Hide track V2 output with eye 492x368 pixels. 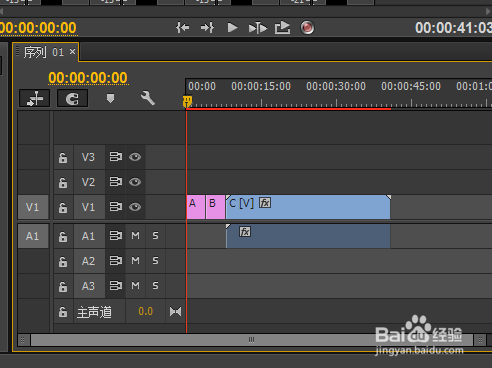point(135,182)
